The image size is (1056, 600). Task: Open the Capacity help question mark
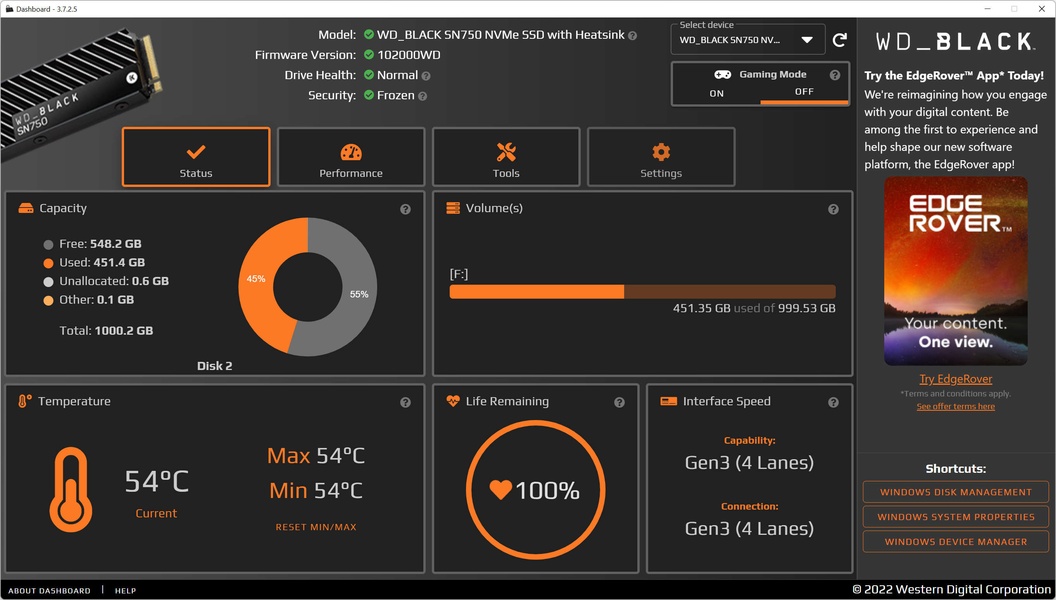[x=405, y=209]
